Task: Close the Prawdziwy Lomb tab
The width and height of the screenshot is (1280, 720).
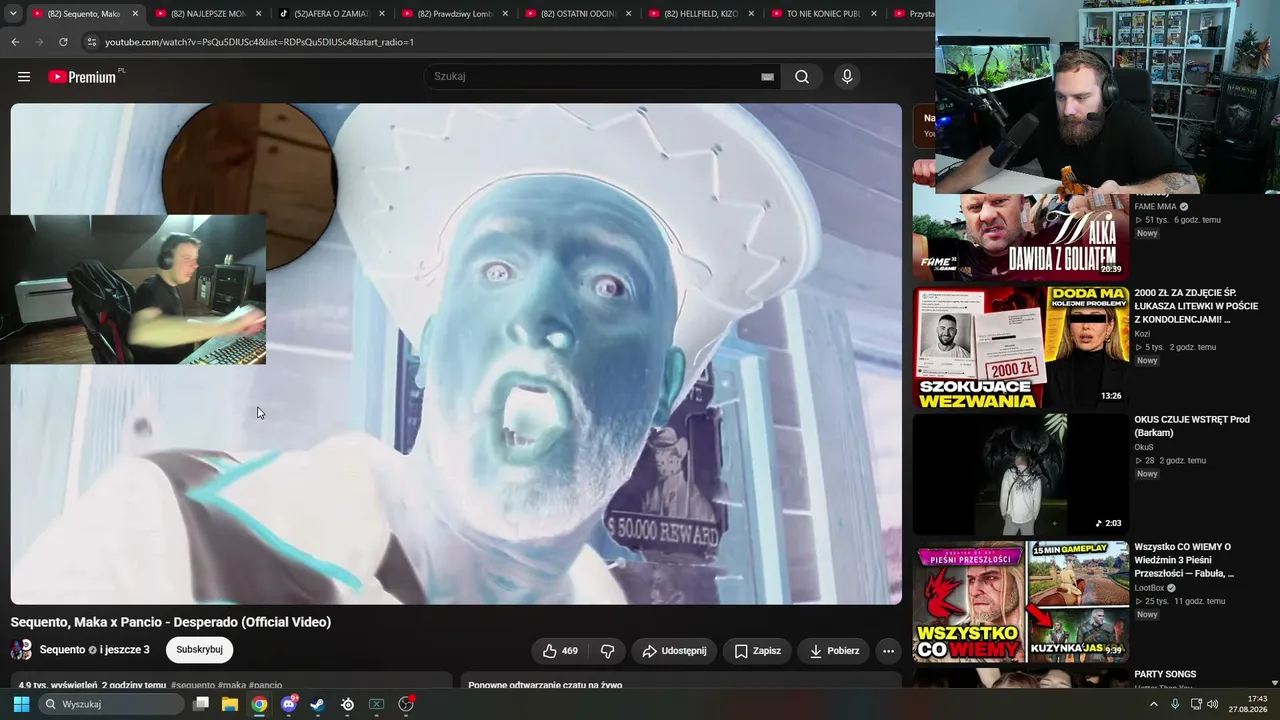Action: pyautogui.click(x=505, y=14)
